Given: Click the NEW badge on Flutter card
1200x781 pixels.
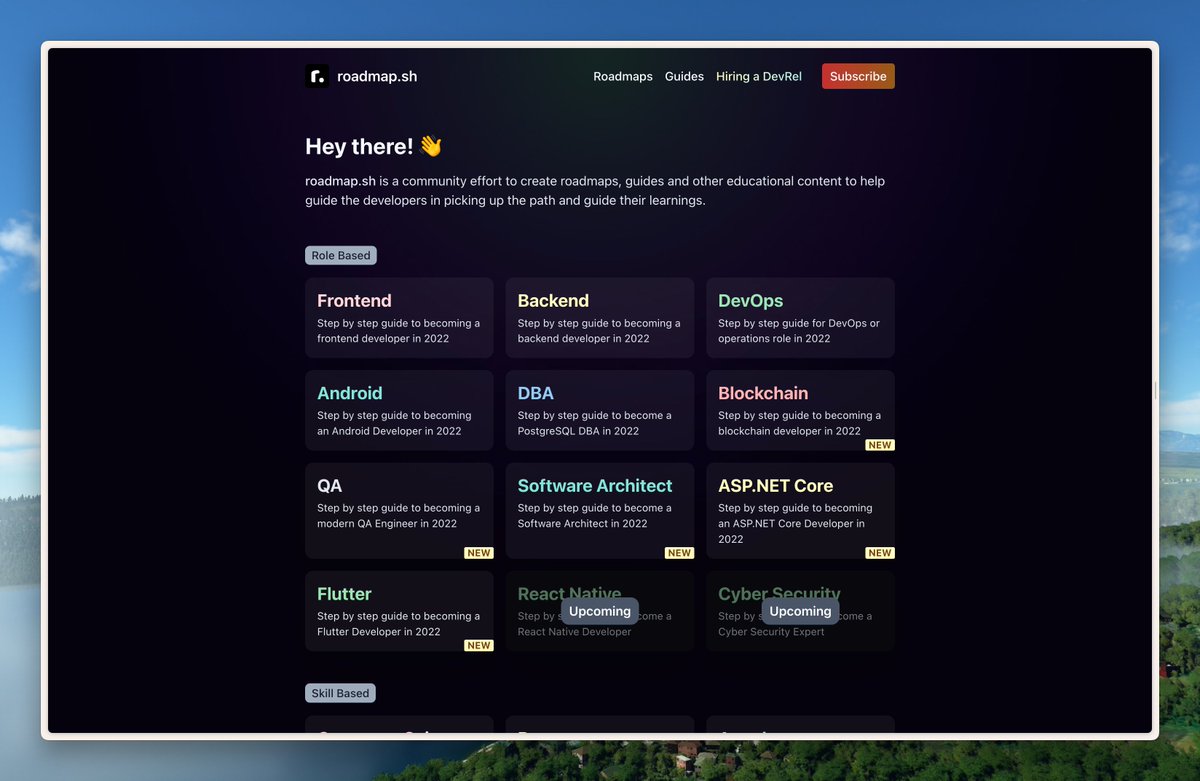Looking at the screenshot, I should tap(479, 646).
